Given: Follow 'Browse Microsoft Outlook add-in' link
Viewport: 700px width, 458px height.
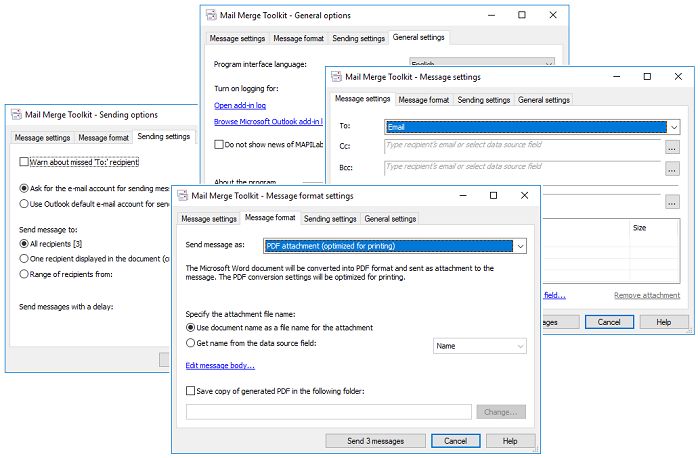Looking at the screenshot, I should (x=268, y=121).
